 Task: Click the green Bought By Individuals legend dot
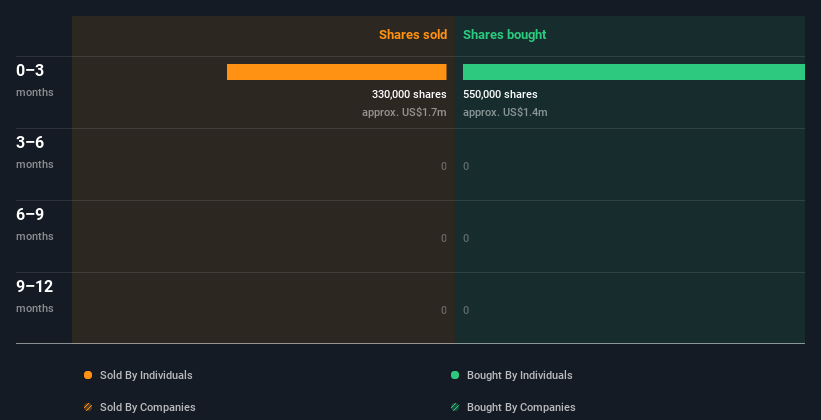point(455,375)
